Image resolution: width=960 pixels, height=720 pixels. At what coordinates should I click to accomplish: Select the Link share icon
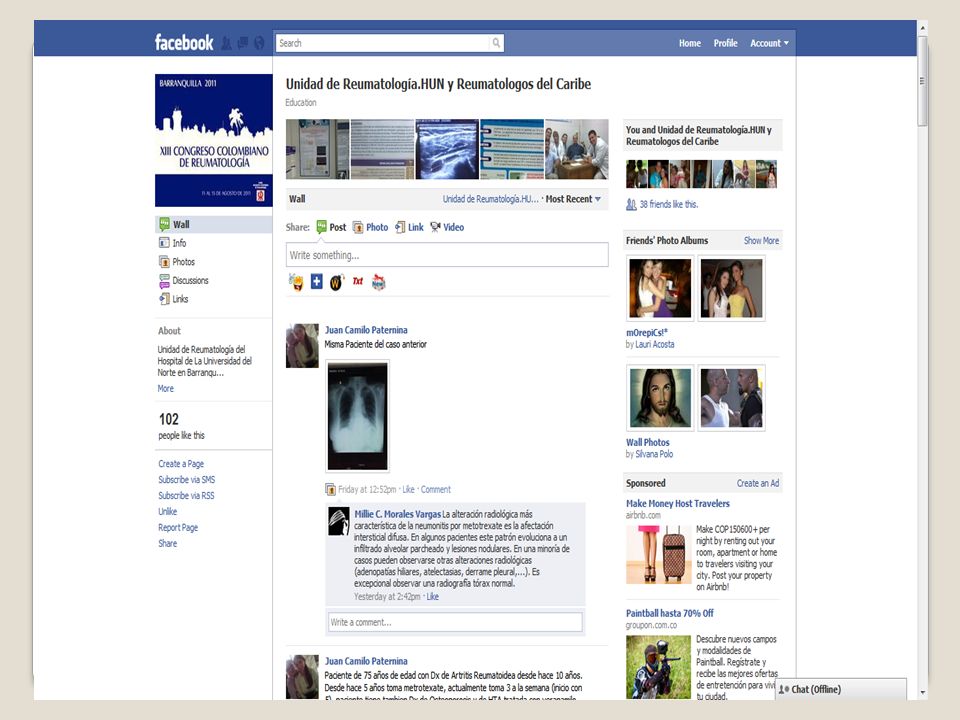coord(400,227)
